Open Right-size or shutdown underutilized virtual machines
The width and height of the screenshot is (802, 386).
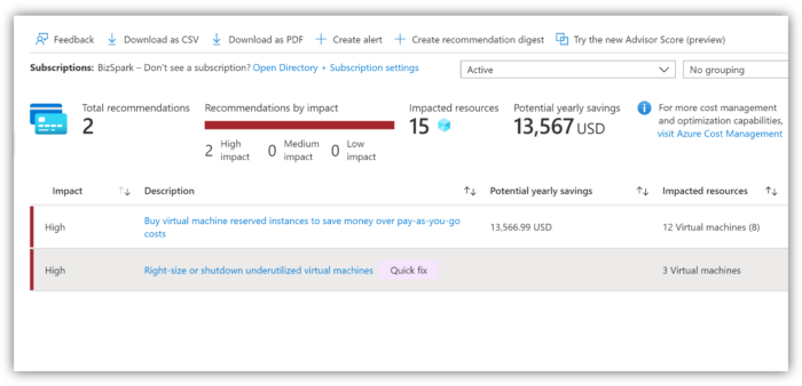(x=258, y=270)
